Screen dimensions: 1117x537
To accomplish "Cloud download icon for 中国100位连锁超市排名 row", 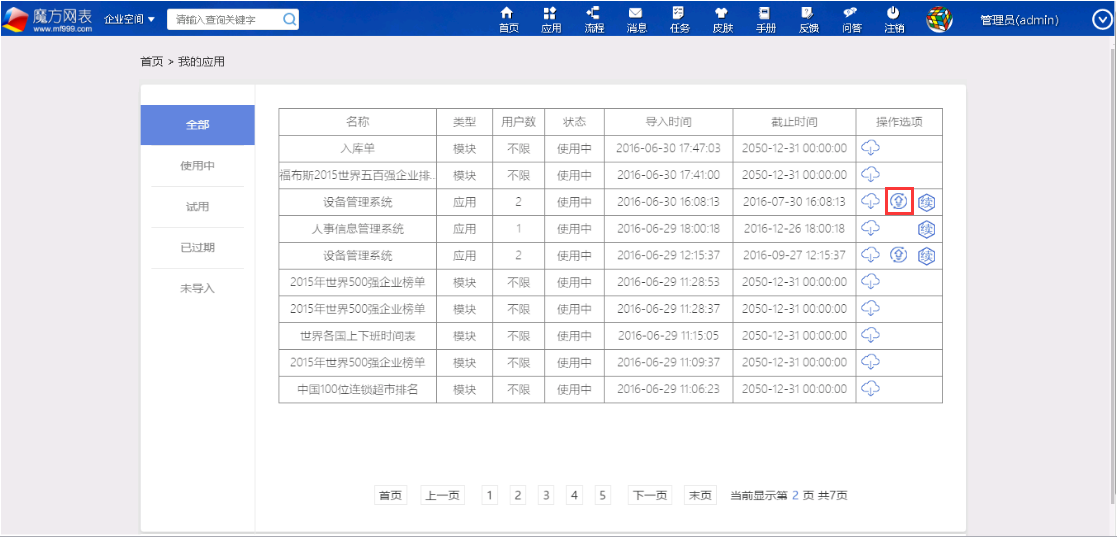I will coord(871,388).
